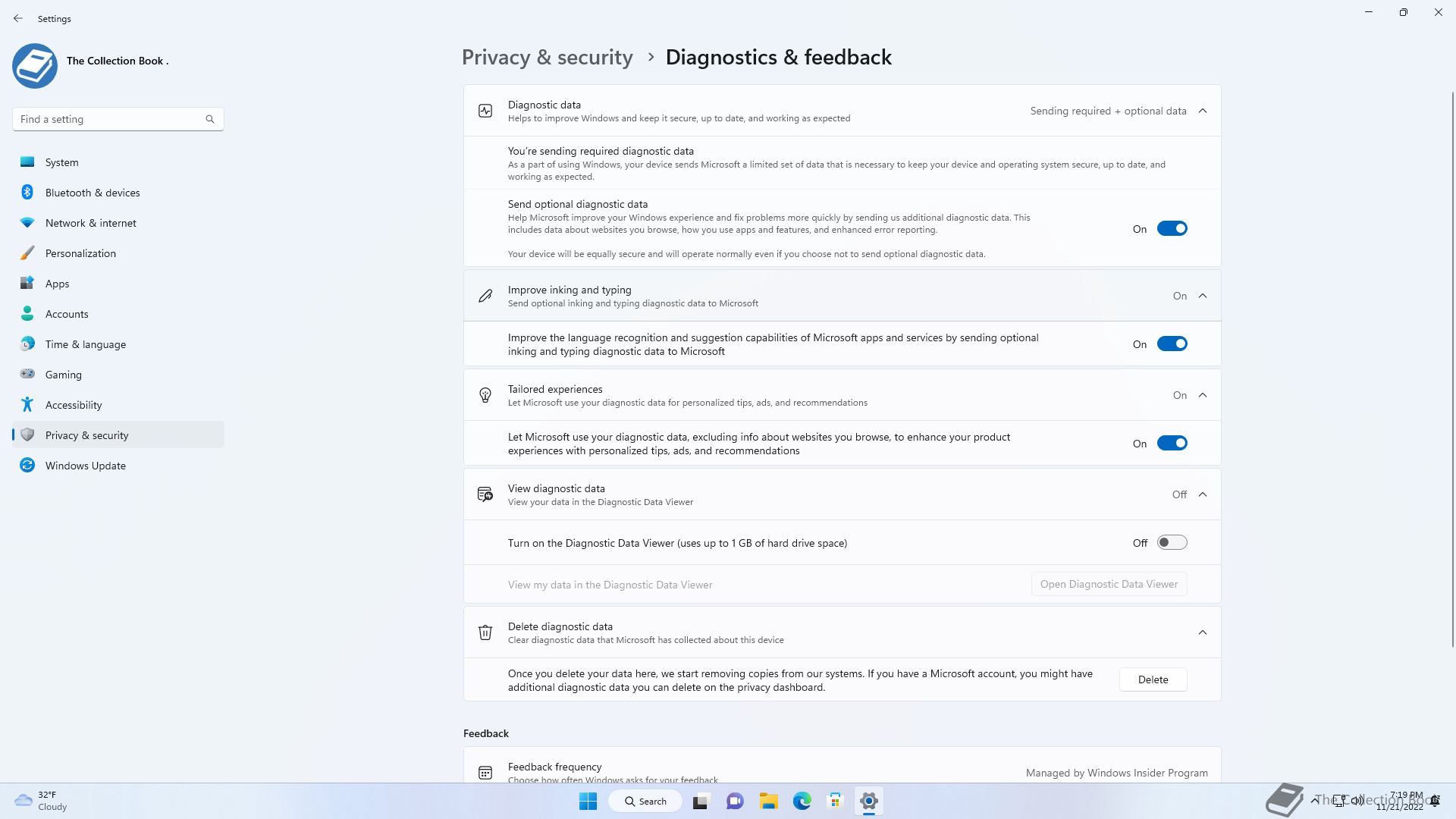Viewport: 1456px width, 819px height.
Task: Open File Explorer from the taskbar
Action: (769, 801)
